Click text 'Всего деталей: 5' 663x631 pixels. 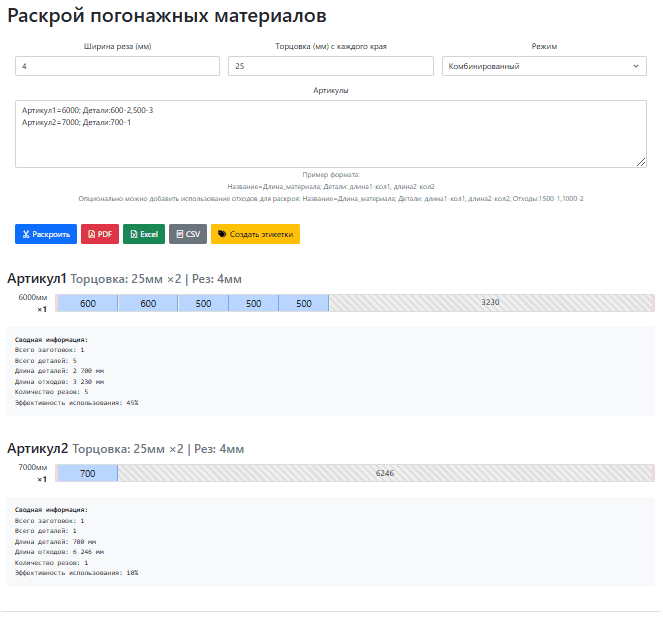tap(46, 360)
